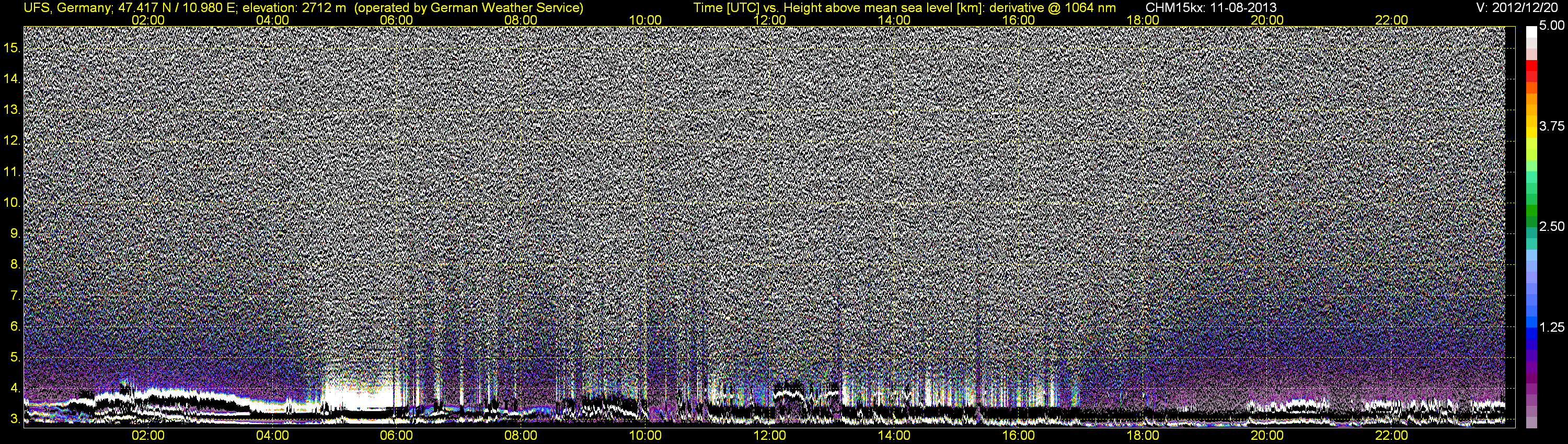
Task: Click the colorbar value '3.75'
Action: pyautogui.click(x=1552, y=126)
